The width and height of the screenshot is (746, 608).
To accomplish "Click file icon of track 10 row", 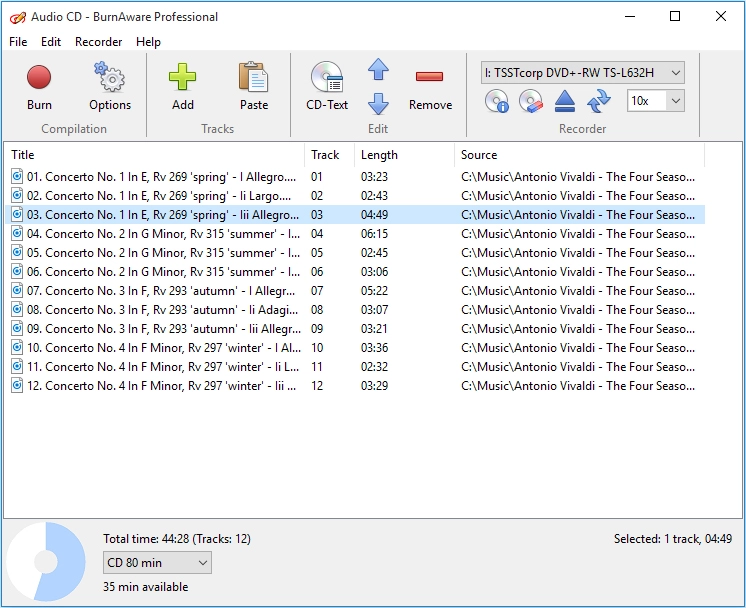I will coord(17,348).
